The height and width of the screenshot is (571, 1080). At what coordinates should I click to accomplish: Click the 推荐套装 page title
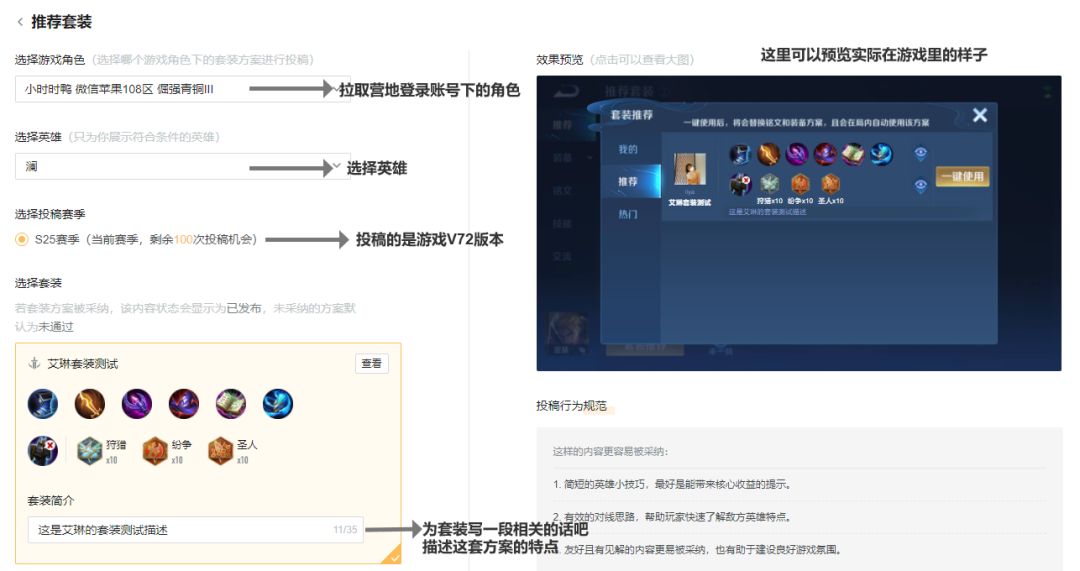[61, 22]
